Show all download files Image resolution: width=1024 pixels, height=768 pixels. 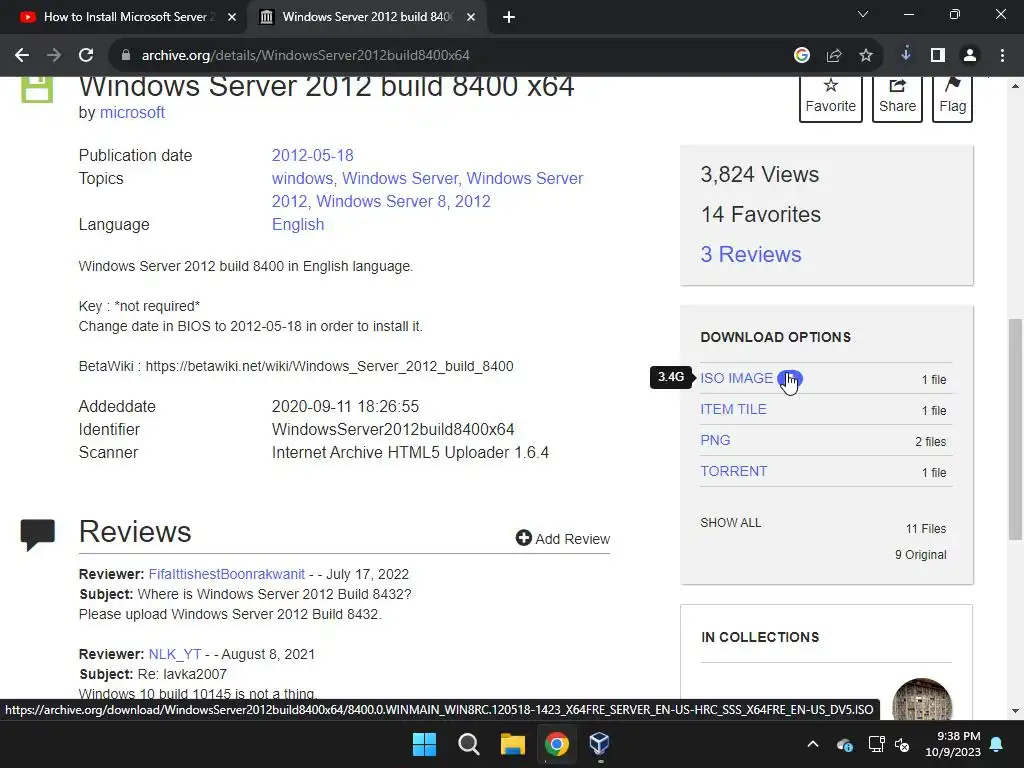731,522
